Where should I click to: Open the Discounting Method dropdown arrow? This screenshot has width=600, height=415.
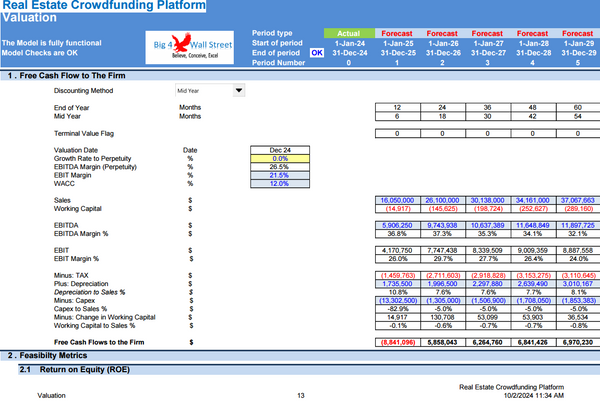(238, 90)
